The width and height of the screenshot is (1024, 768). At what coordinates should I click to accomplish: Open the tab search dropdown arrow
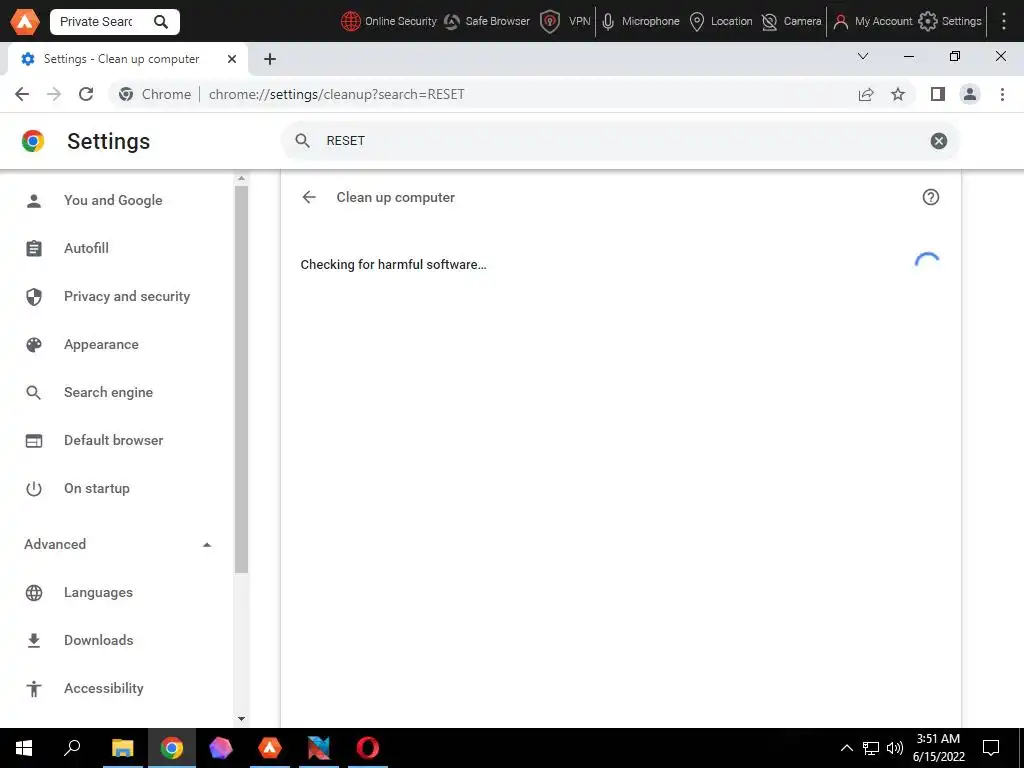[x=863, y=56]
